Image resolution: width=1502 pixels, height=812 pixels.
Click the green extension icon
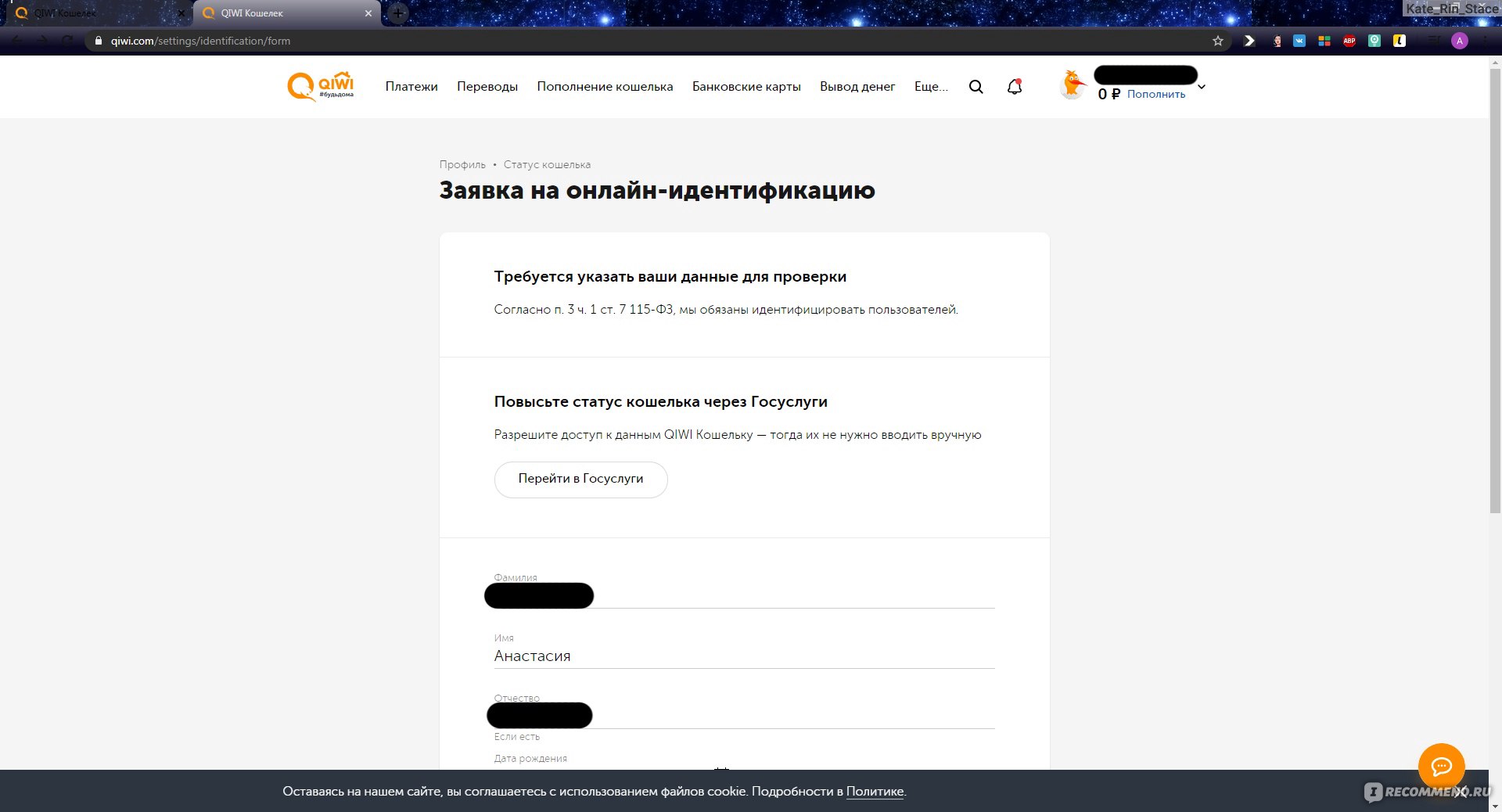(1374, 41)
